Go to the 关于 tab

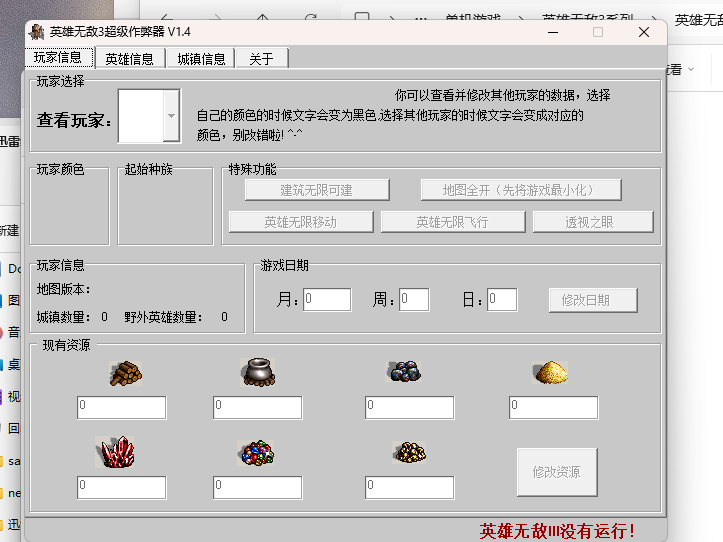tap(261, 59)
